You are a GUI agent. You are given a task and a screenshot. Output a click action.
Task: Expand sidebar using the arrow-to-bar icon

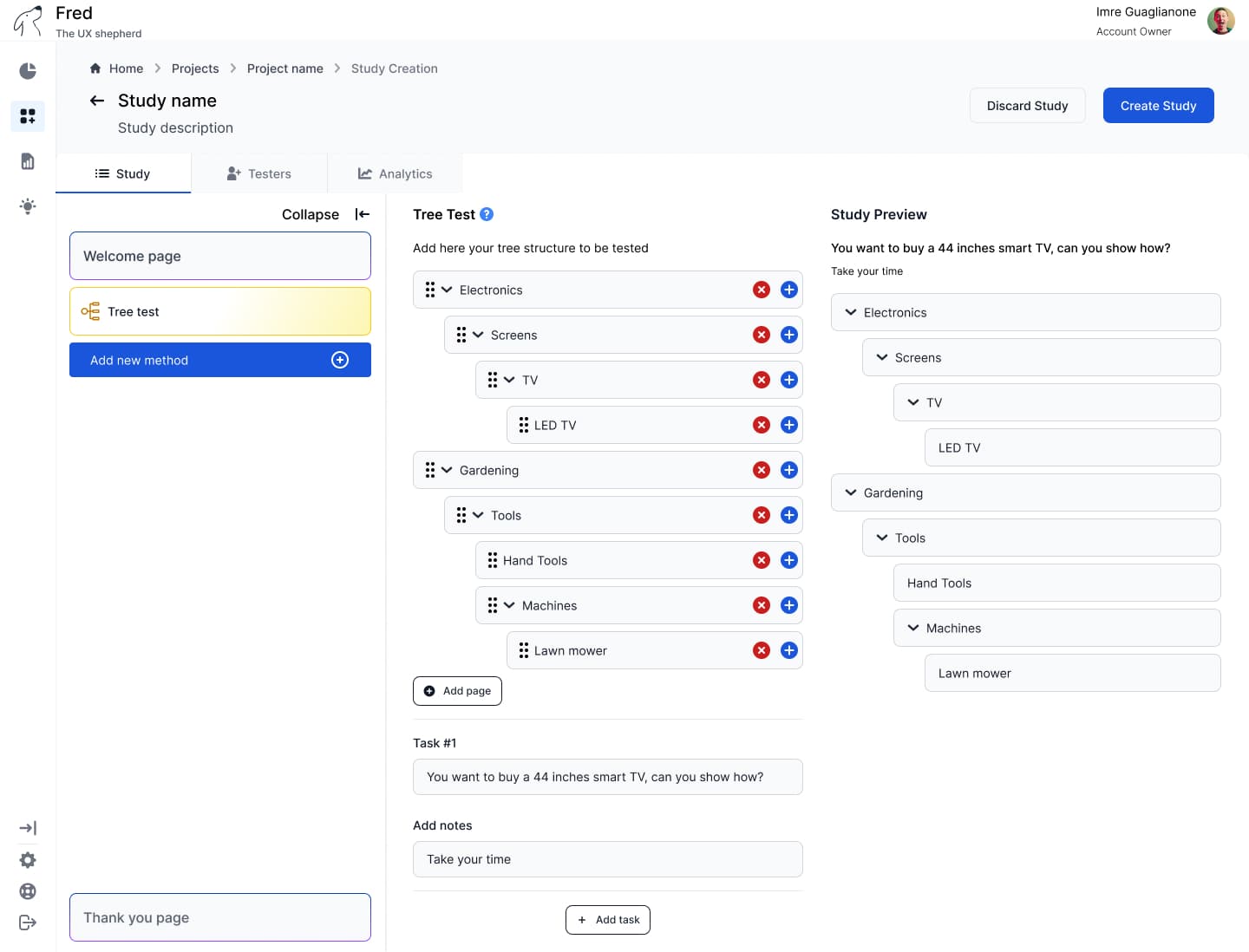point(28,828)
